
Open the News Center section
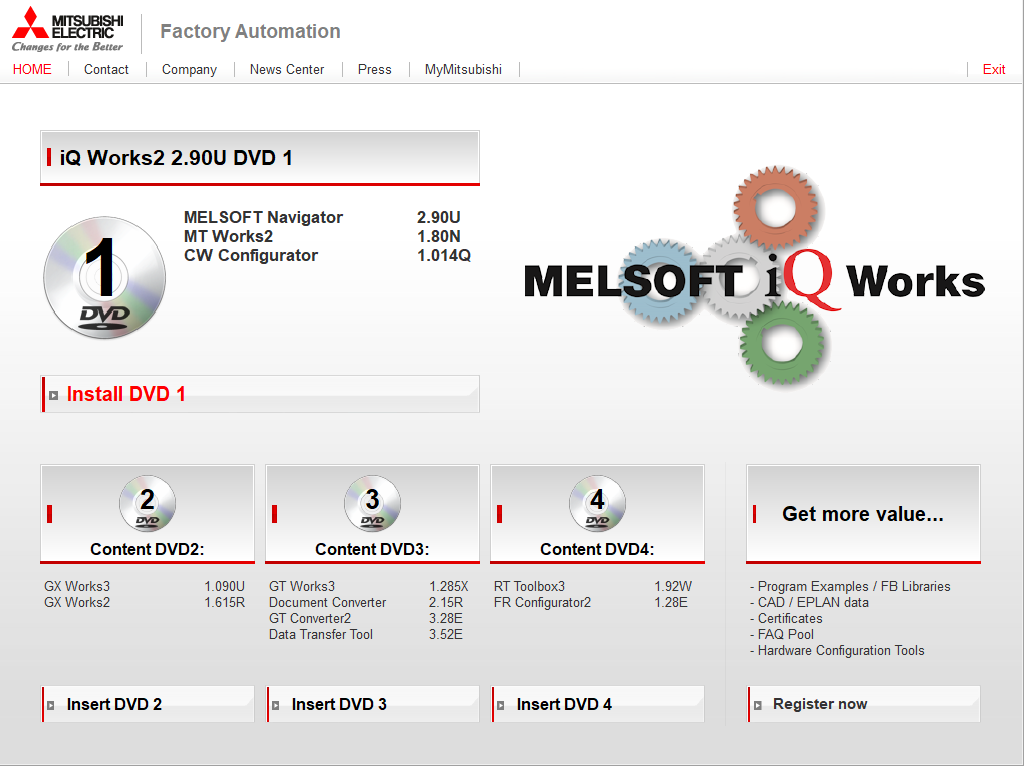[x=287, y=69]
